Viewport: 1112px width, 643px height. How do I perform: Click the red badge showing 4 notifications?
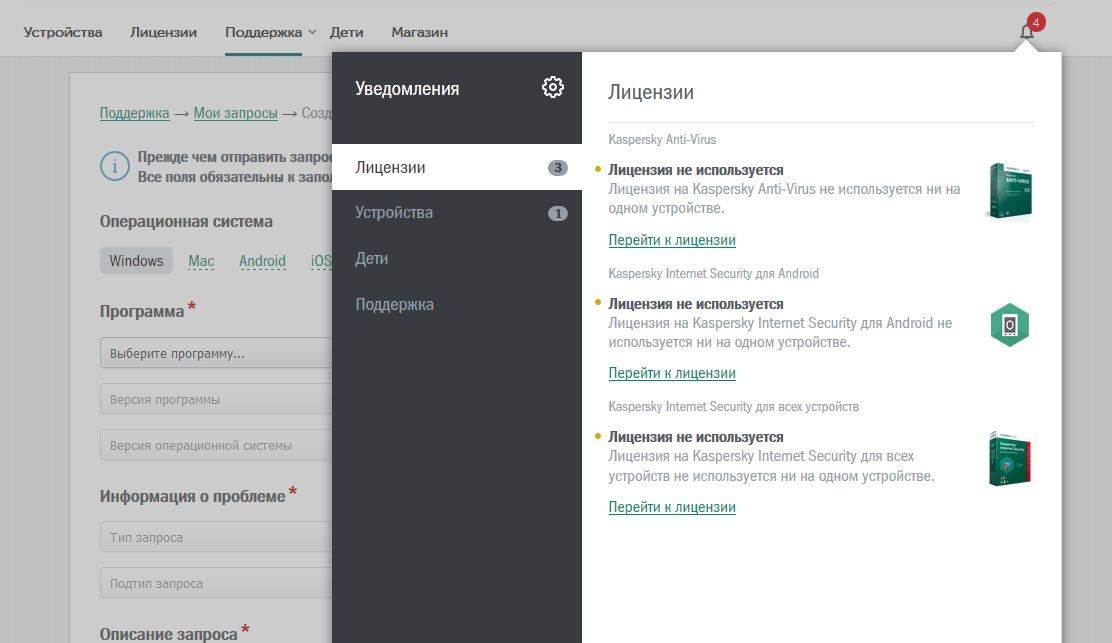pos(1035,23)
